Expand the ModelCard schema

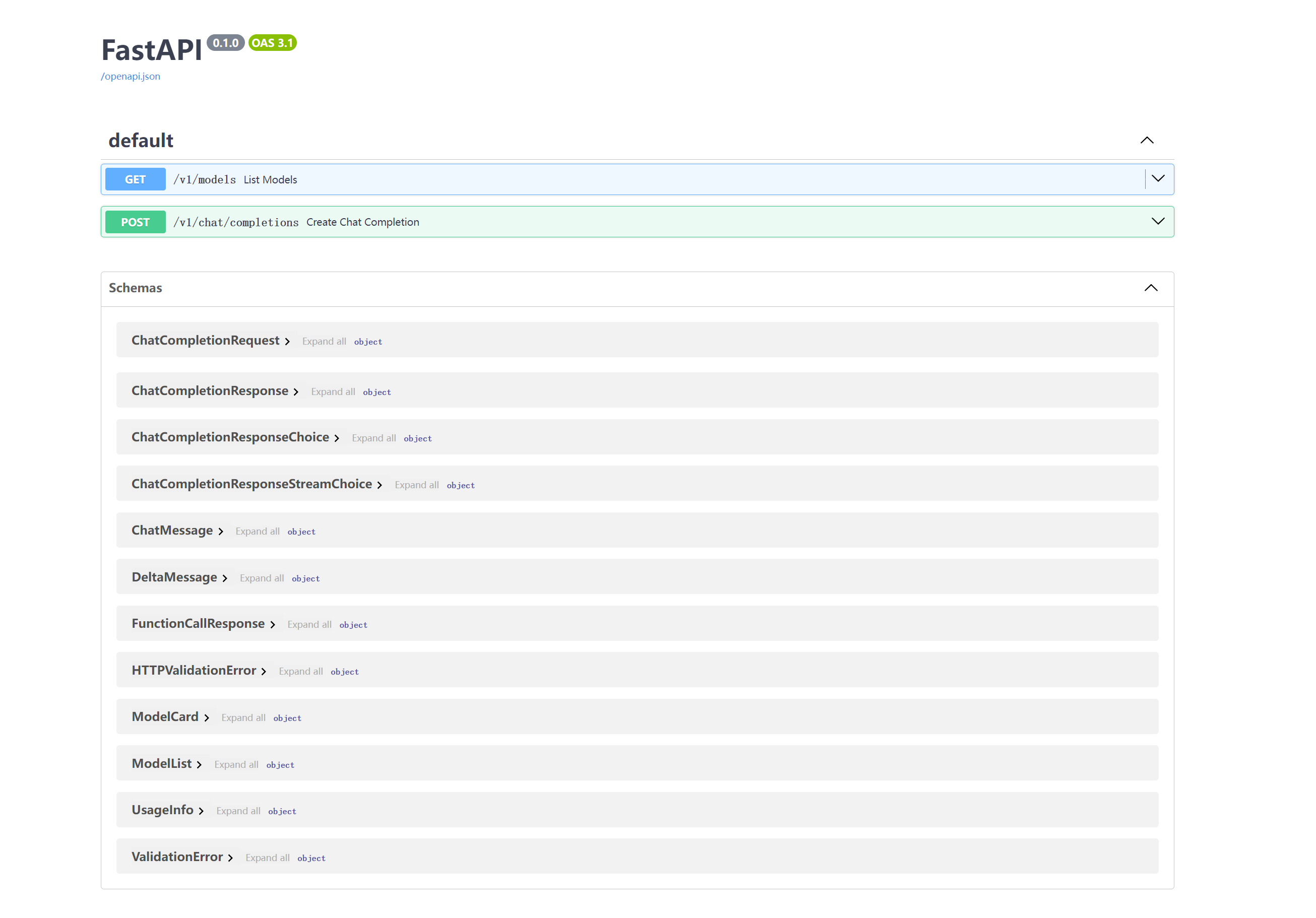[170, 717]
